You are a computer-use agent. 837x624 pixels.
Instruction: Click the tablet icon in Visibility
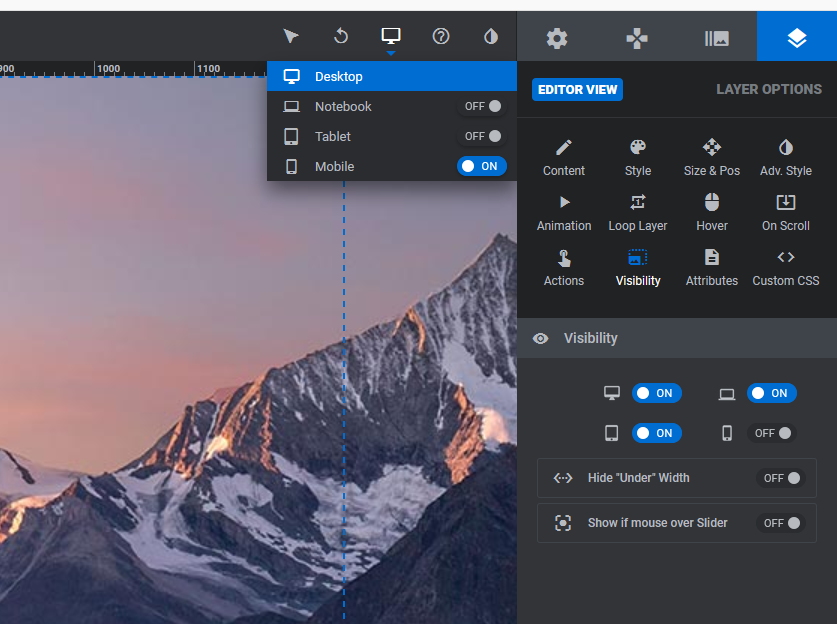(x=612, y=433)
